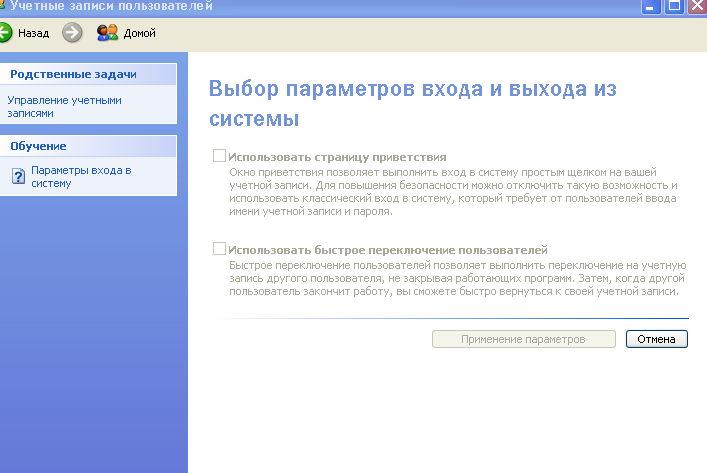Viewport: 707px width, 473px height.
Task: Open Параметры входа в систему help topic
Action: click(x=81, y=177)
